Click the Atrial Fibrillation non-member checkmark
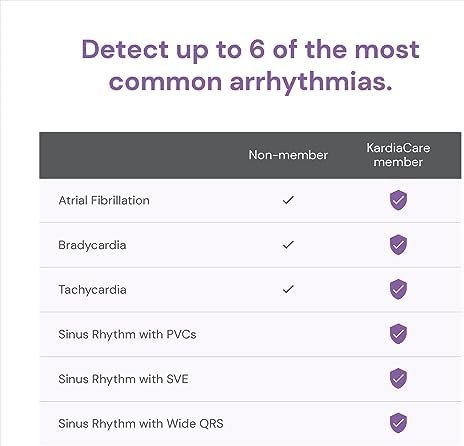The image size is (464, 446). (x=288, y=200)
